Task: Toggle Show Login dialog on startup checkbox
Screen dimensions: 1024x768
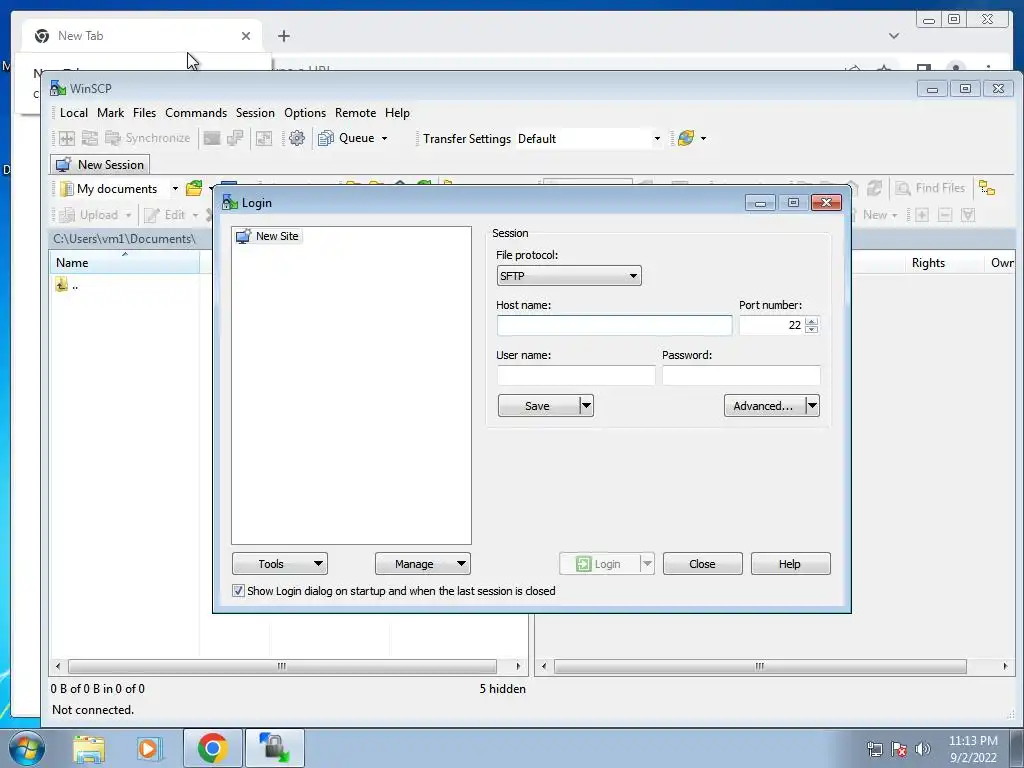Action: pos(238,591)
